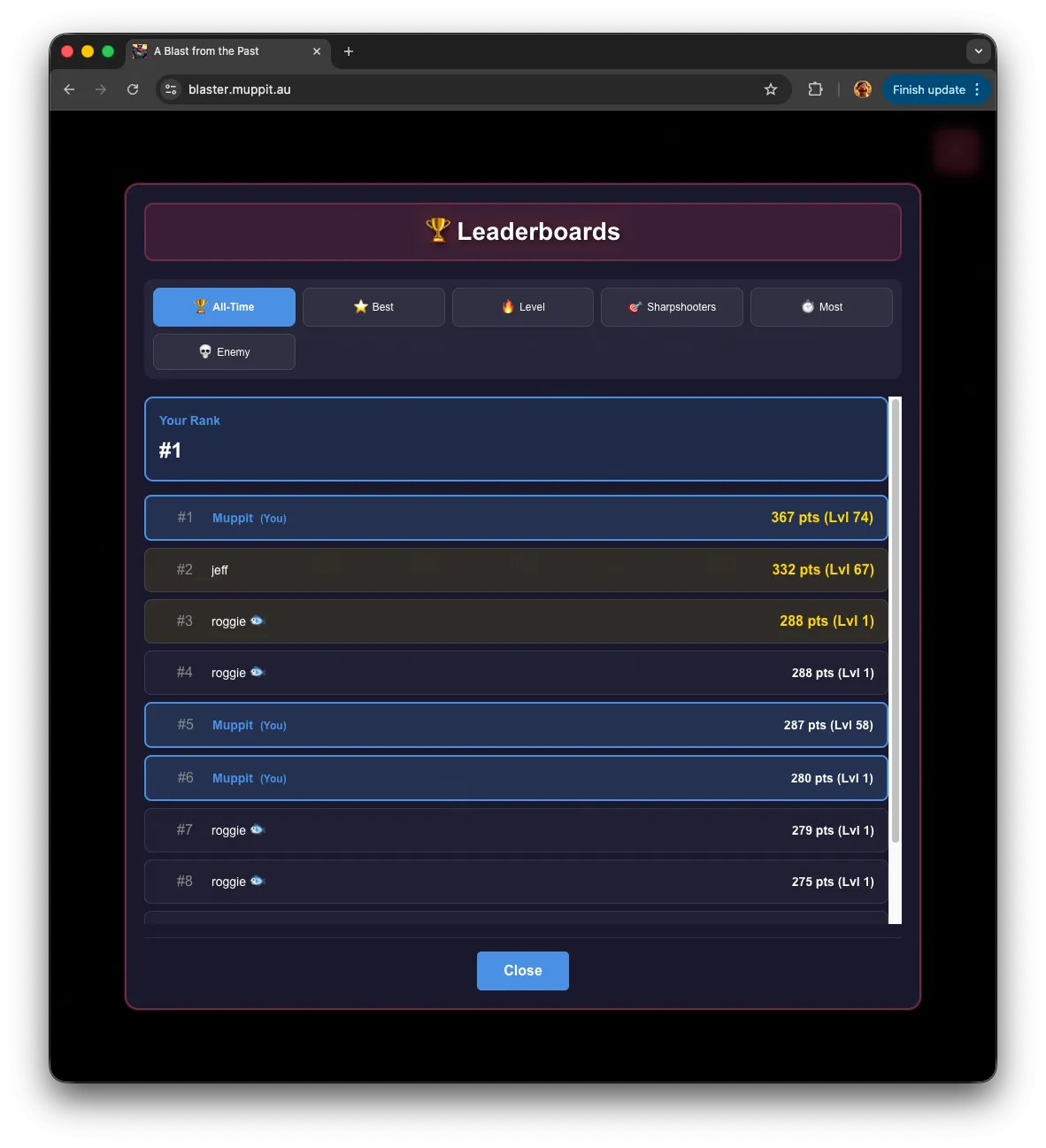
Task: Select the Level leaderboard tab
Action: point(523,307)
